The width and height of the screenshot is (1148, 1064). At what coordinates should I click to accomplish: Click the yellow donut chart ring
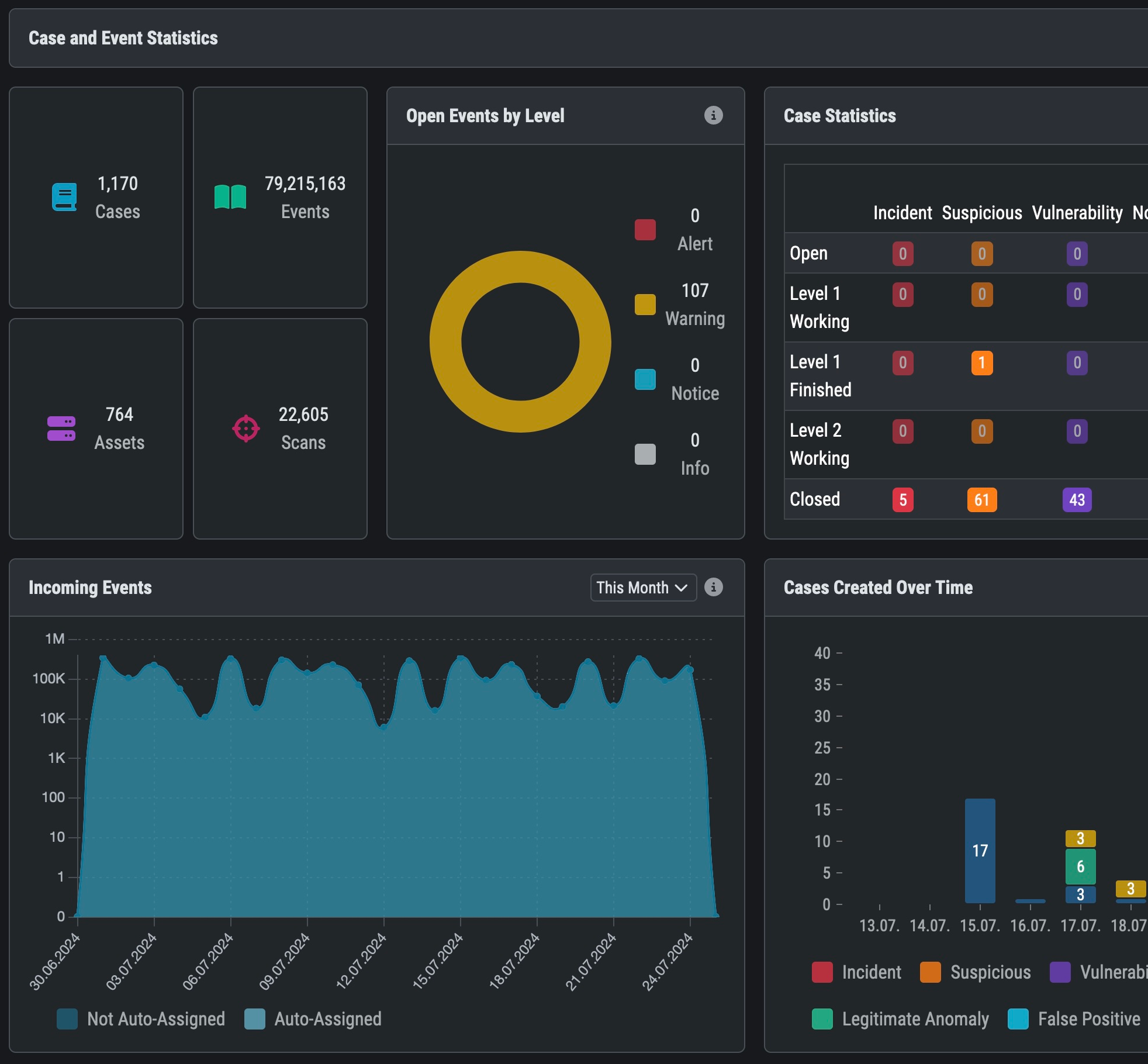click(520, 267)
